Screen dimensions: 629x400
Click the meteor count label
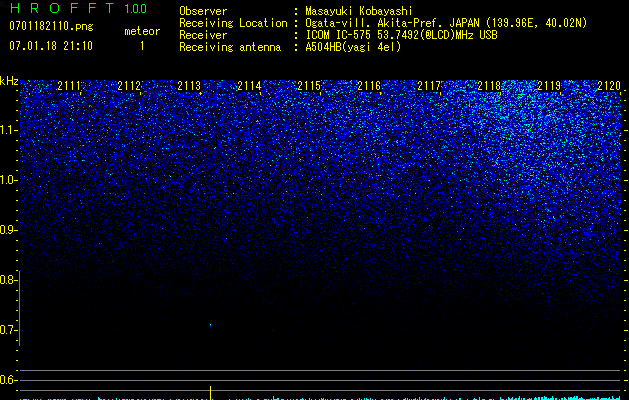(142, 31)
